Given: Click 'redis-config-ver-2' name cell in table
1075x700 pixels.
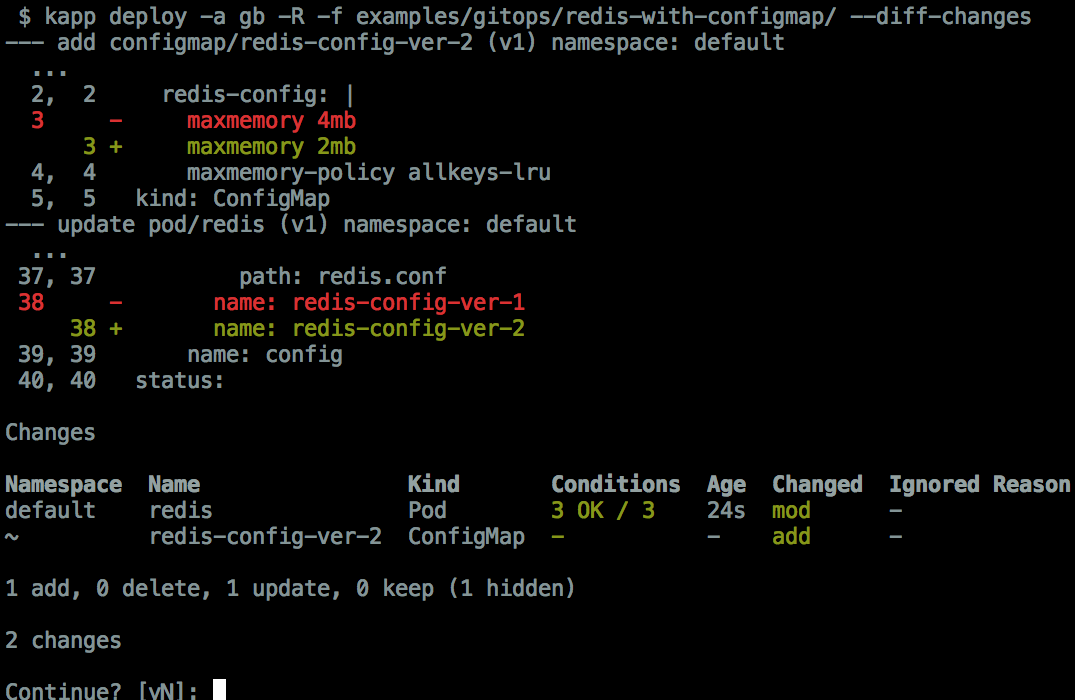Looking at the screenshot, I should point(265,537).
